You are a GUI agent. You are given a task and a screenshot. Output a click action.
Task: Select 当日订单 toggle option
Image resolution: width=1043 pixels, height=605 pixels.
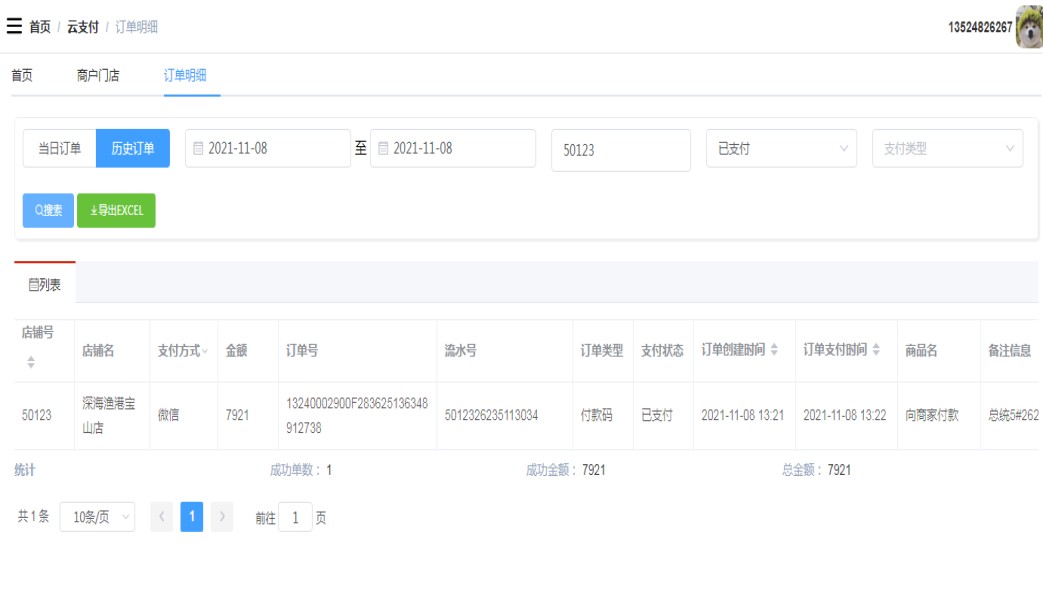[60, 149]
